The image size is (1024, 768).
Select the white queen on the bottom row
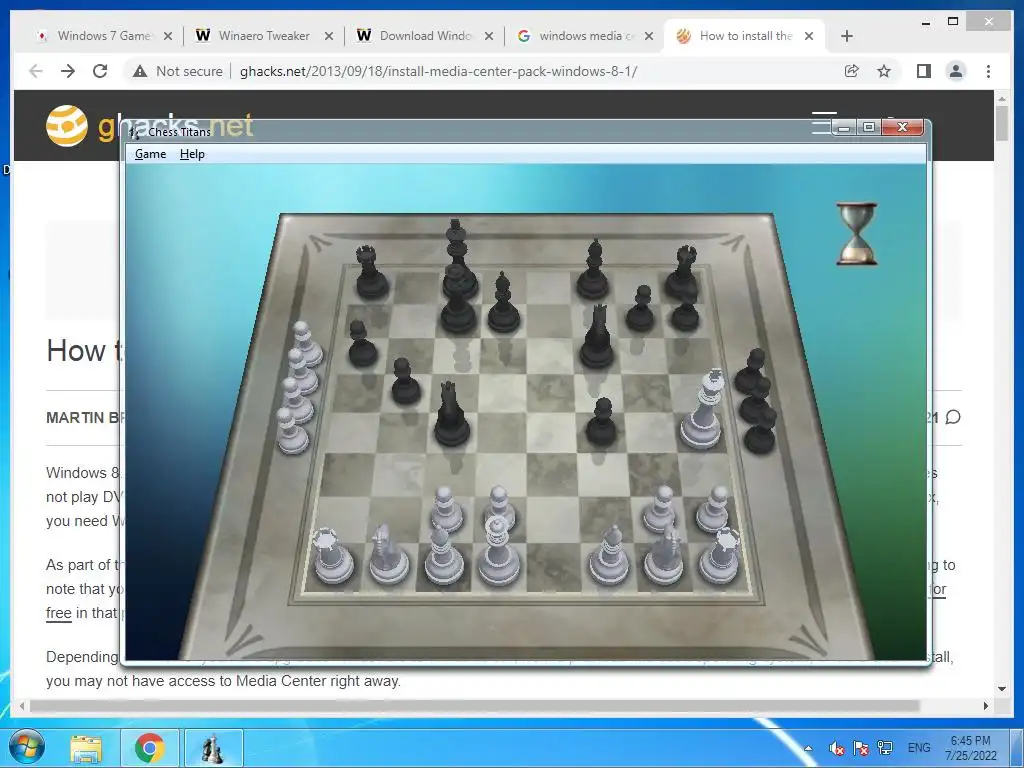499,552
